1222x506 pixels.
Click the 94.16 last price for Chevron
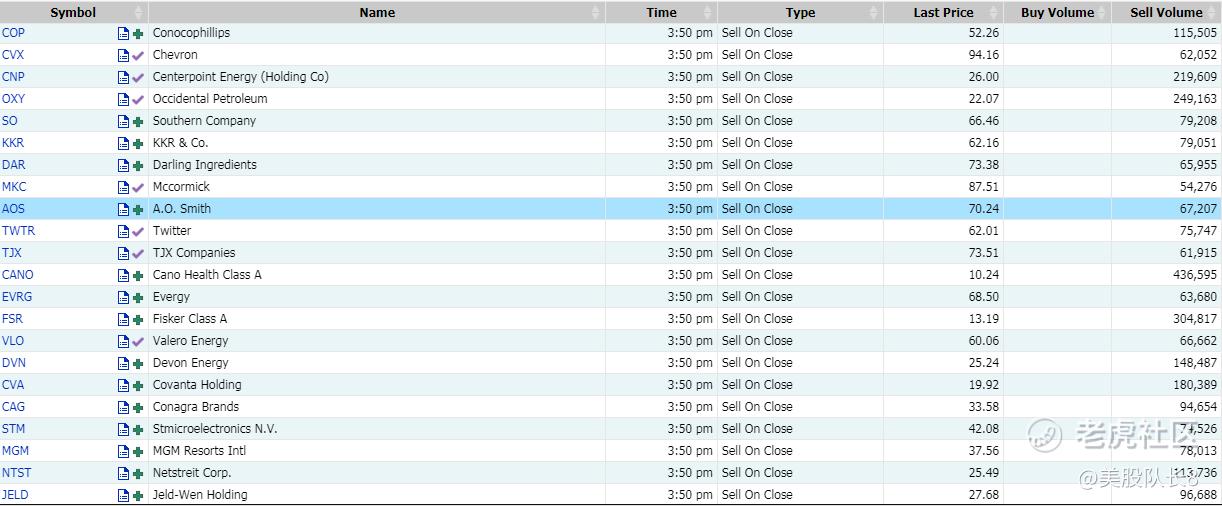[984, 55]
